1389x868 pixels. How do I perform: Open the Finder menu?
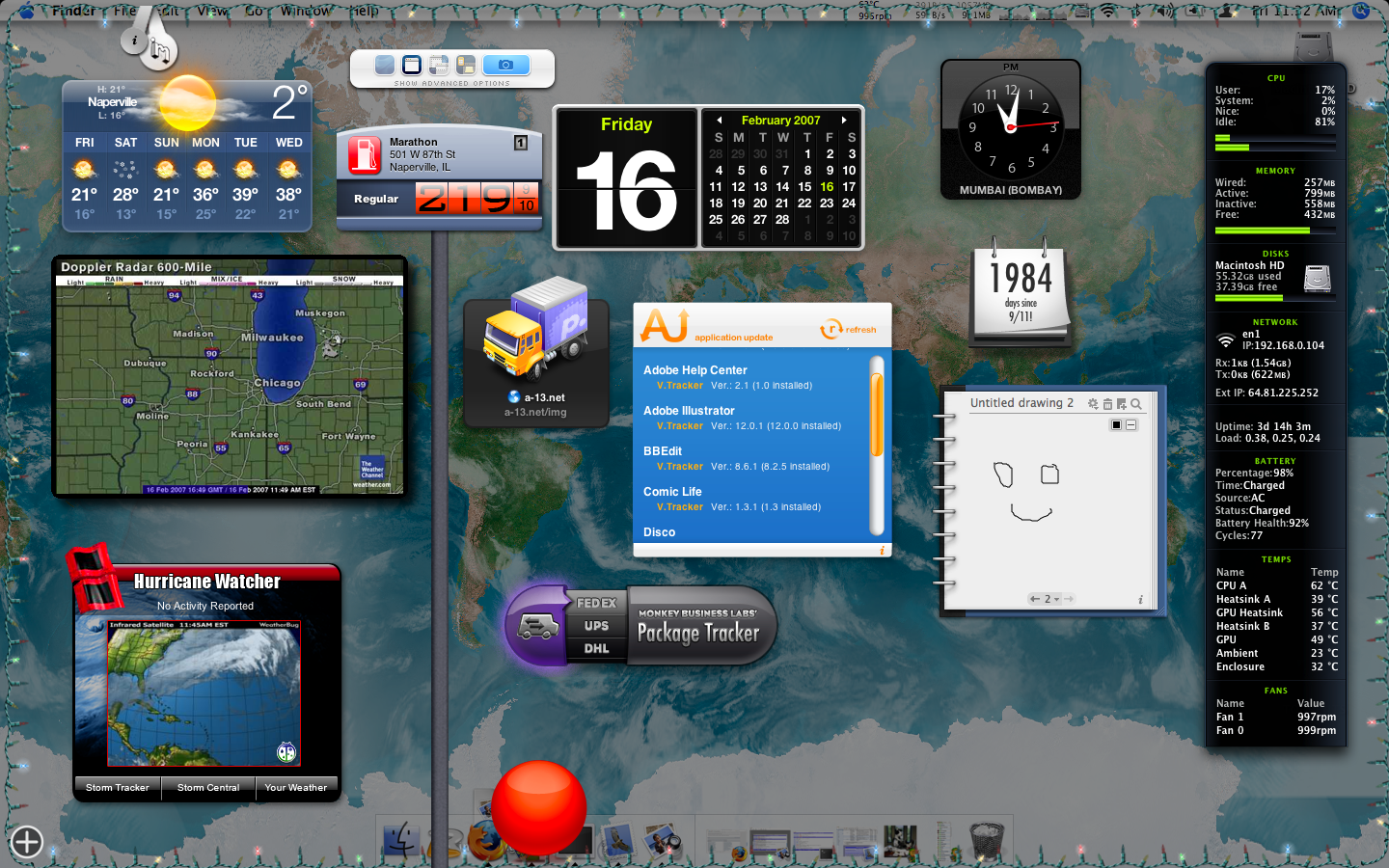[74, 11]
